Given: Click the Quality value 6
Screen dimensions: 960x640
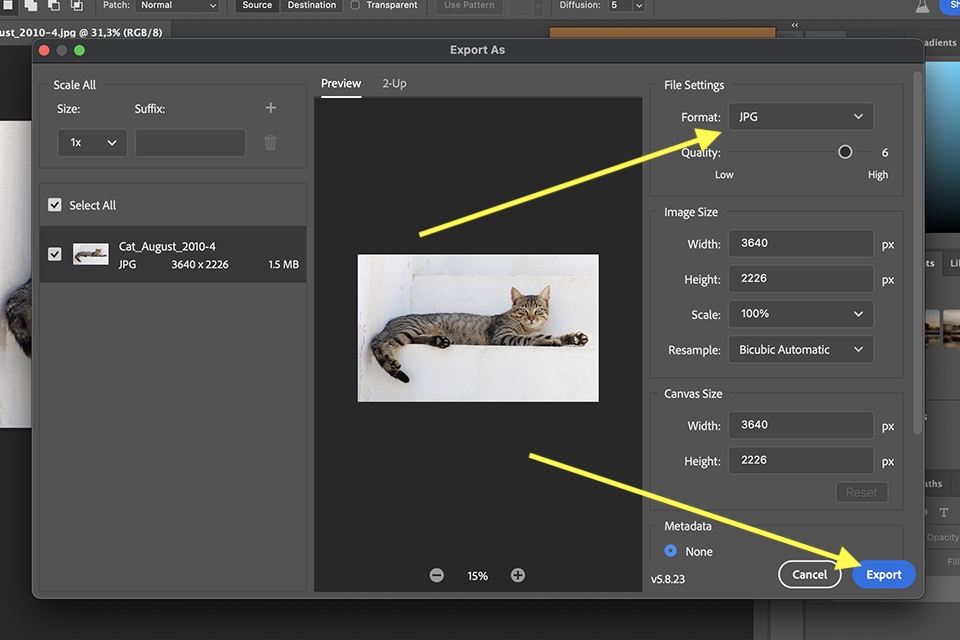Looking at the screenshot, I should [x=885, y=152].
